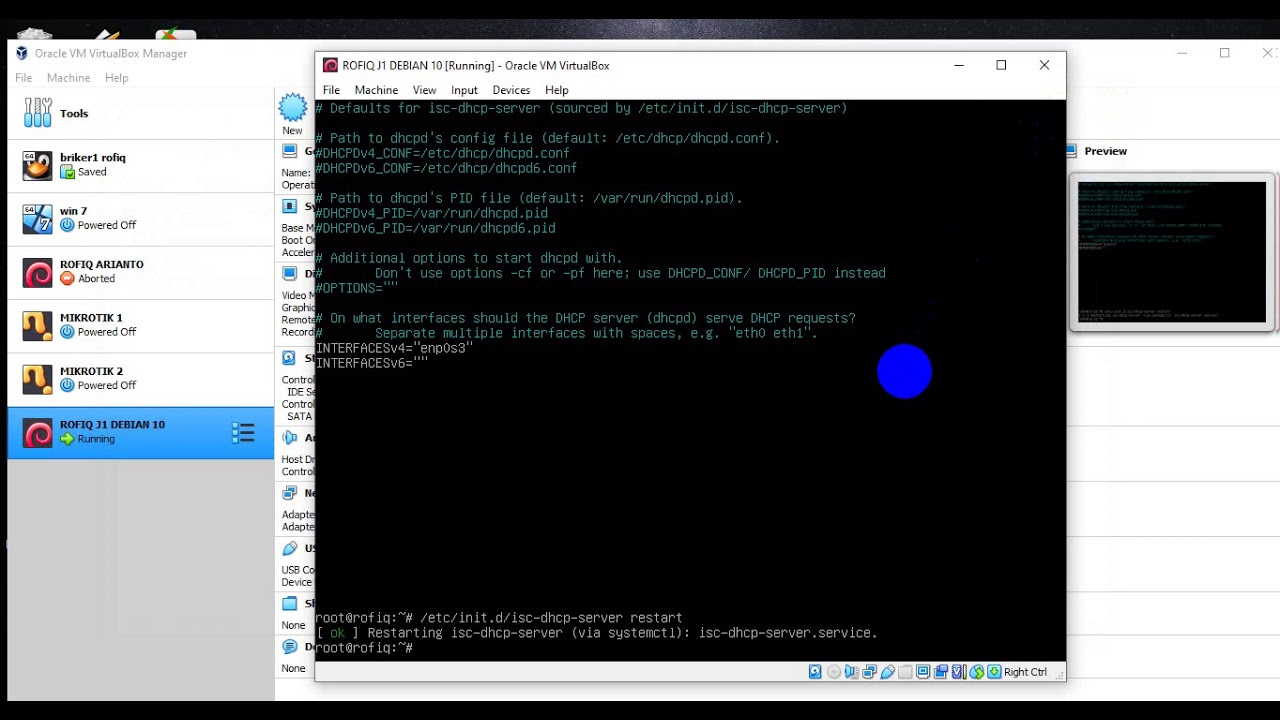The width and height of the screenshot is (1280, 720).
Task: Click the Network section icon in details pane
Action: coord(289,492)
